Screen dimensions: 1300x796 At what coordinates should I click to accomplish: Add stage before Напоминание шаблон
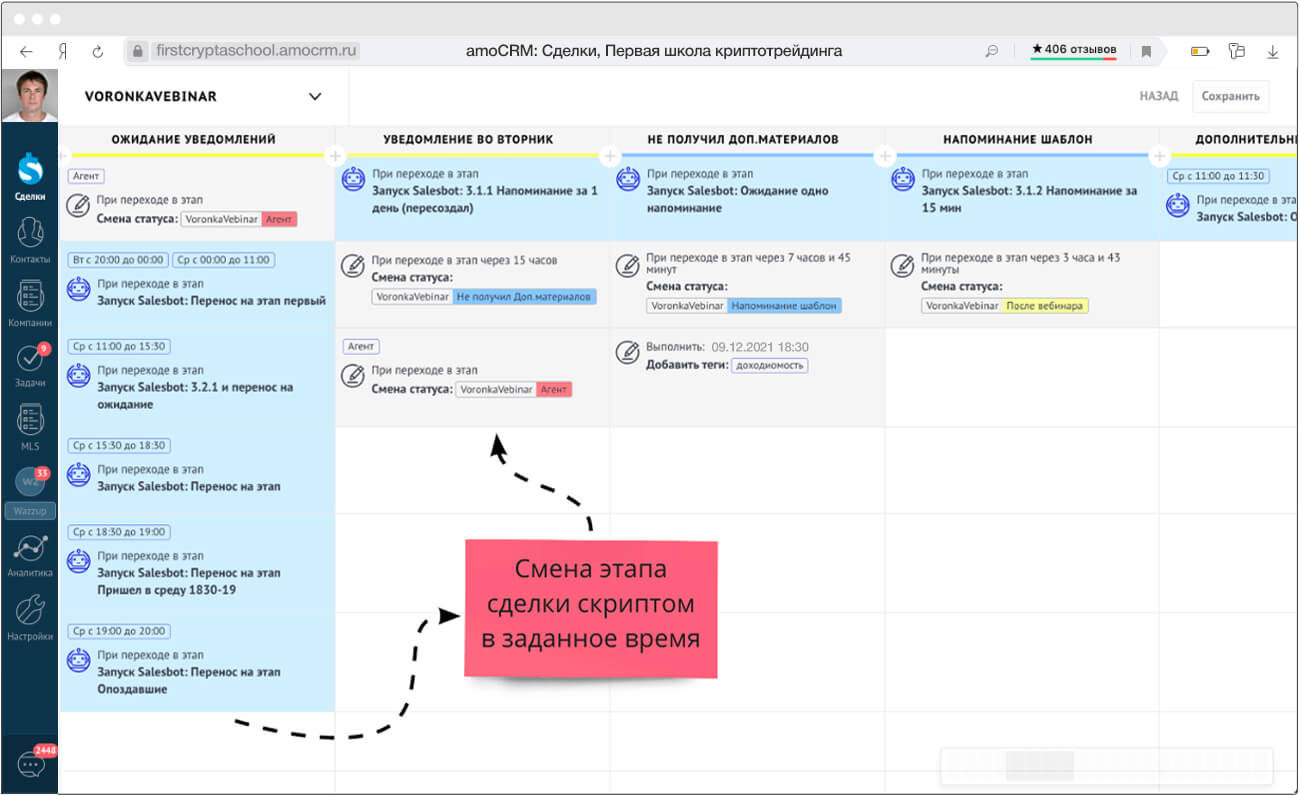point(884,156)
